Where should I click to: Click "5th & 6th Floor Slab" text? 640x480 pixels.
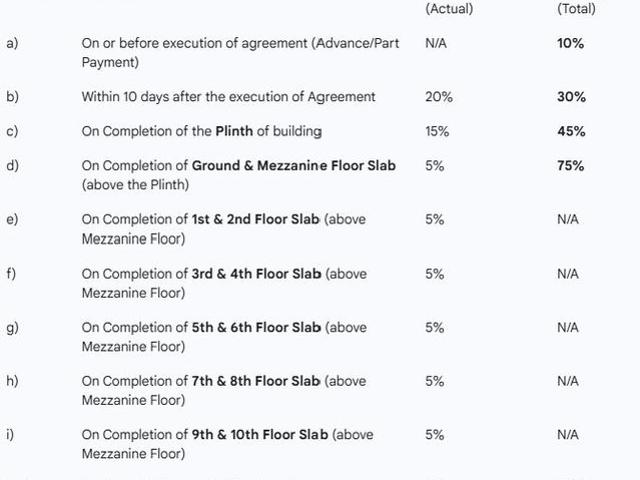point(256,328)
